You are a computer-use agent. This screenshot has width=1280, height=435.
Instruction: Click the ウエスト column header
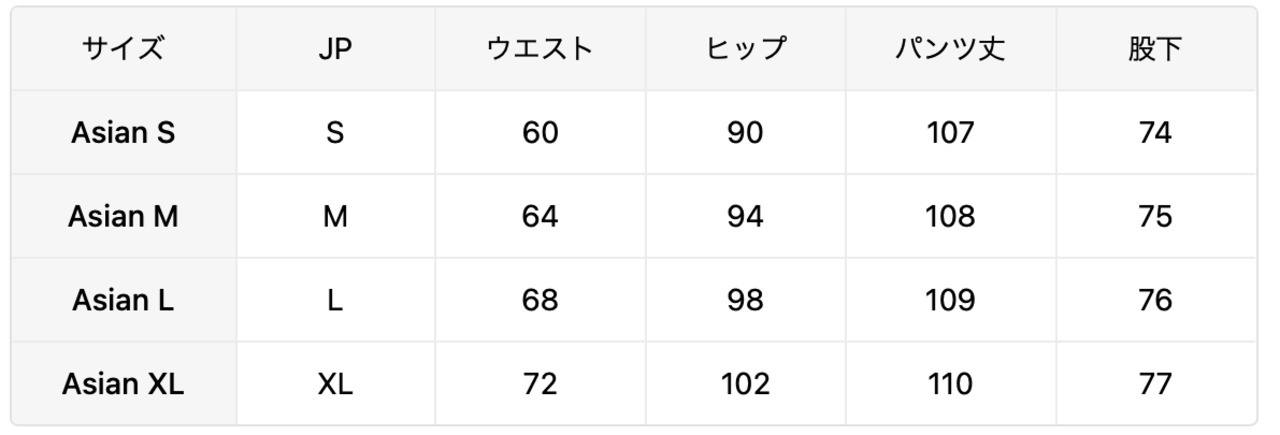(x=540, y=50)
